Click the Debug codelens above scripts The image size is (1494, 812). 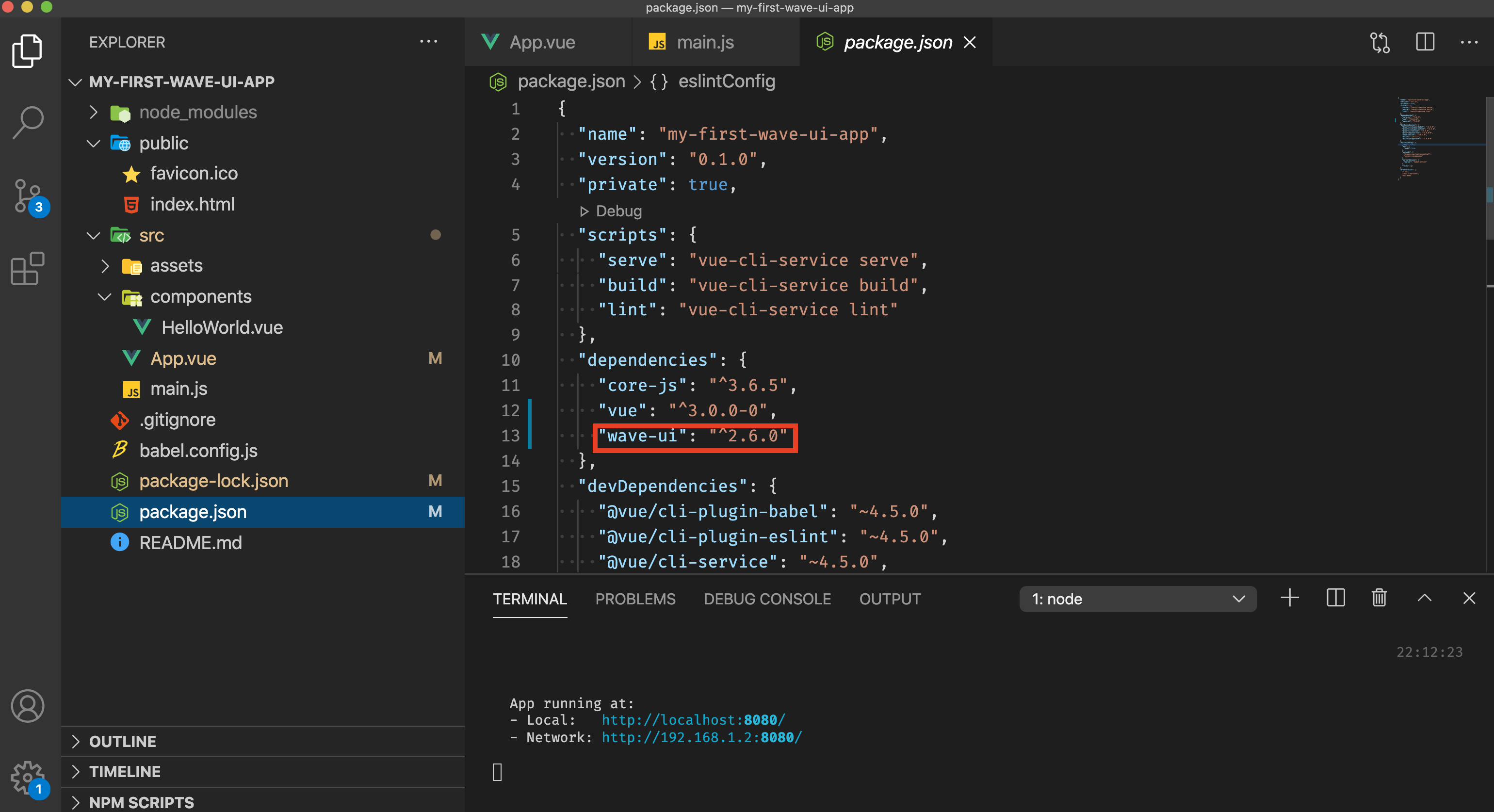point(617,211)
